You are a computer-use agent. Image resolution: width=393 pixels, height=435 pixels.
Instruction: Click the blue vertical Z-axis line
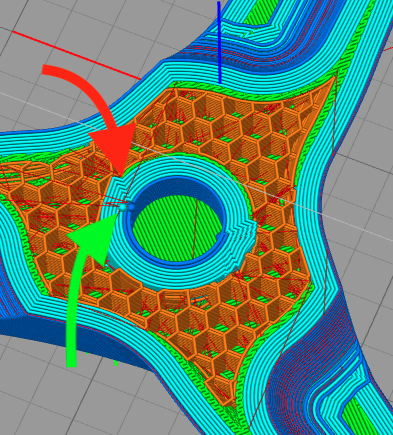219,42
